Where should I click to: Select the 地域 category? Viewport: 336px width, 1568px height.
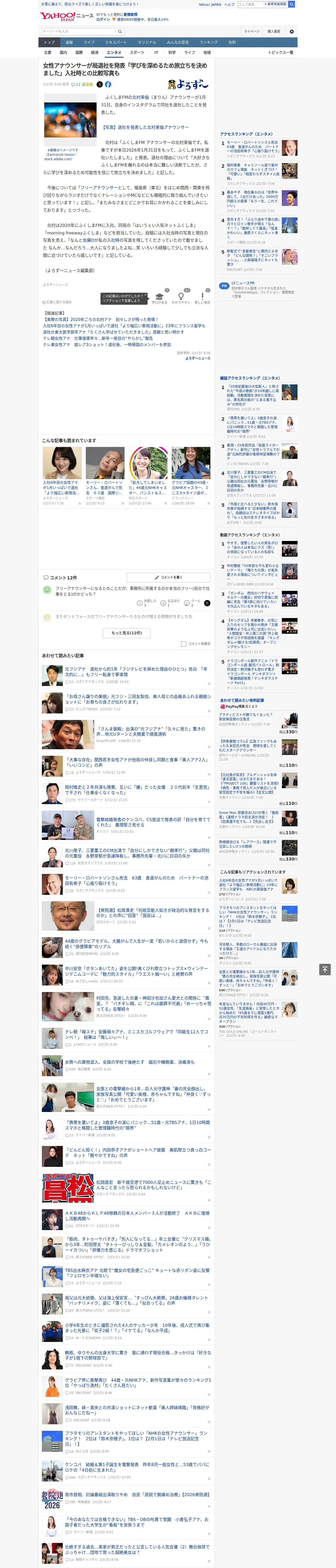pos(207,52)
